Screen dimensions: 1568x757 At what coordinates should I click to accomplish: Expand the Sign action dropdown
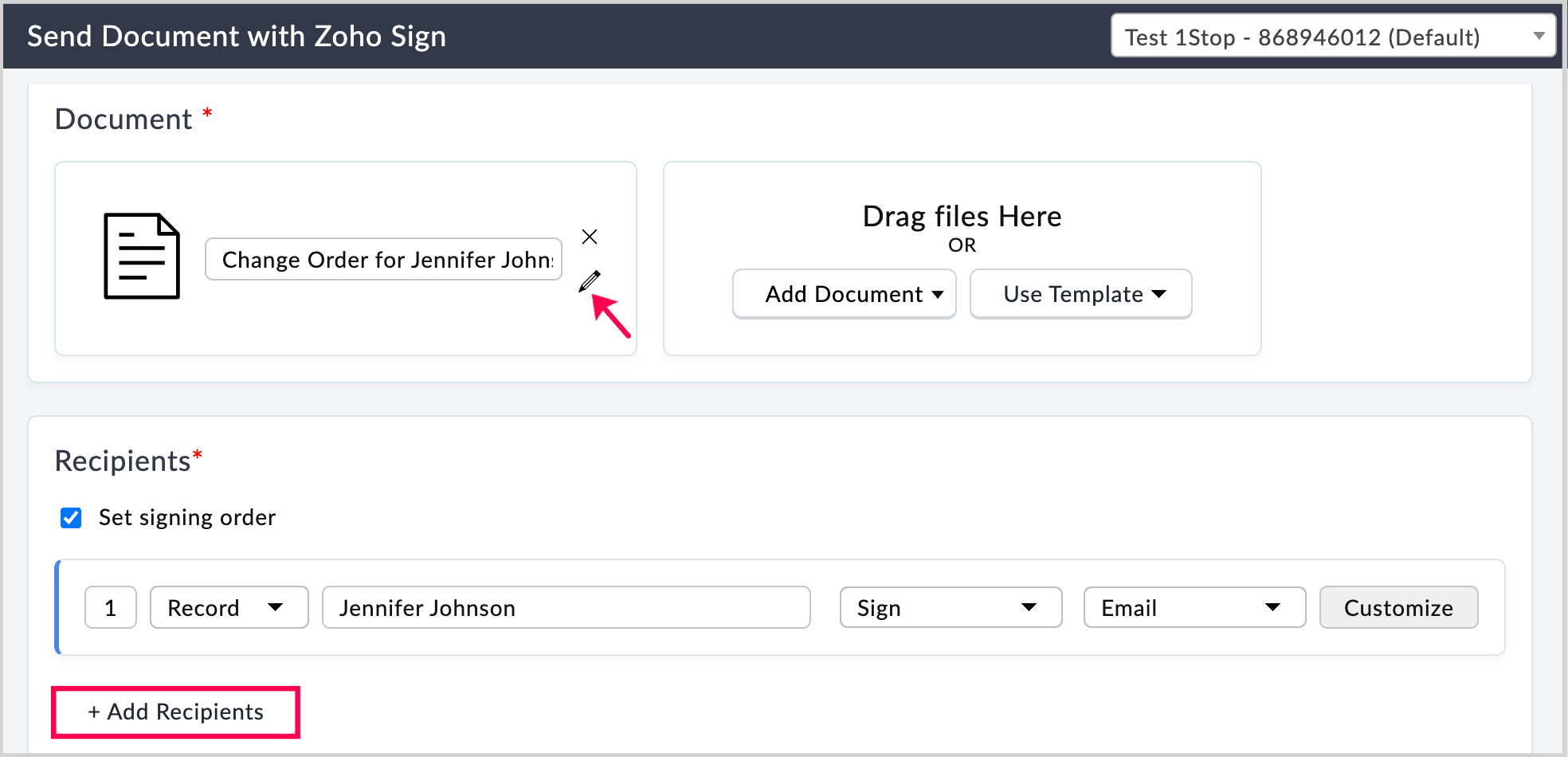tap(950, 608)
